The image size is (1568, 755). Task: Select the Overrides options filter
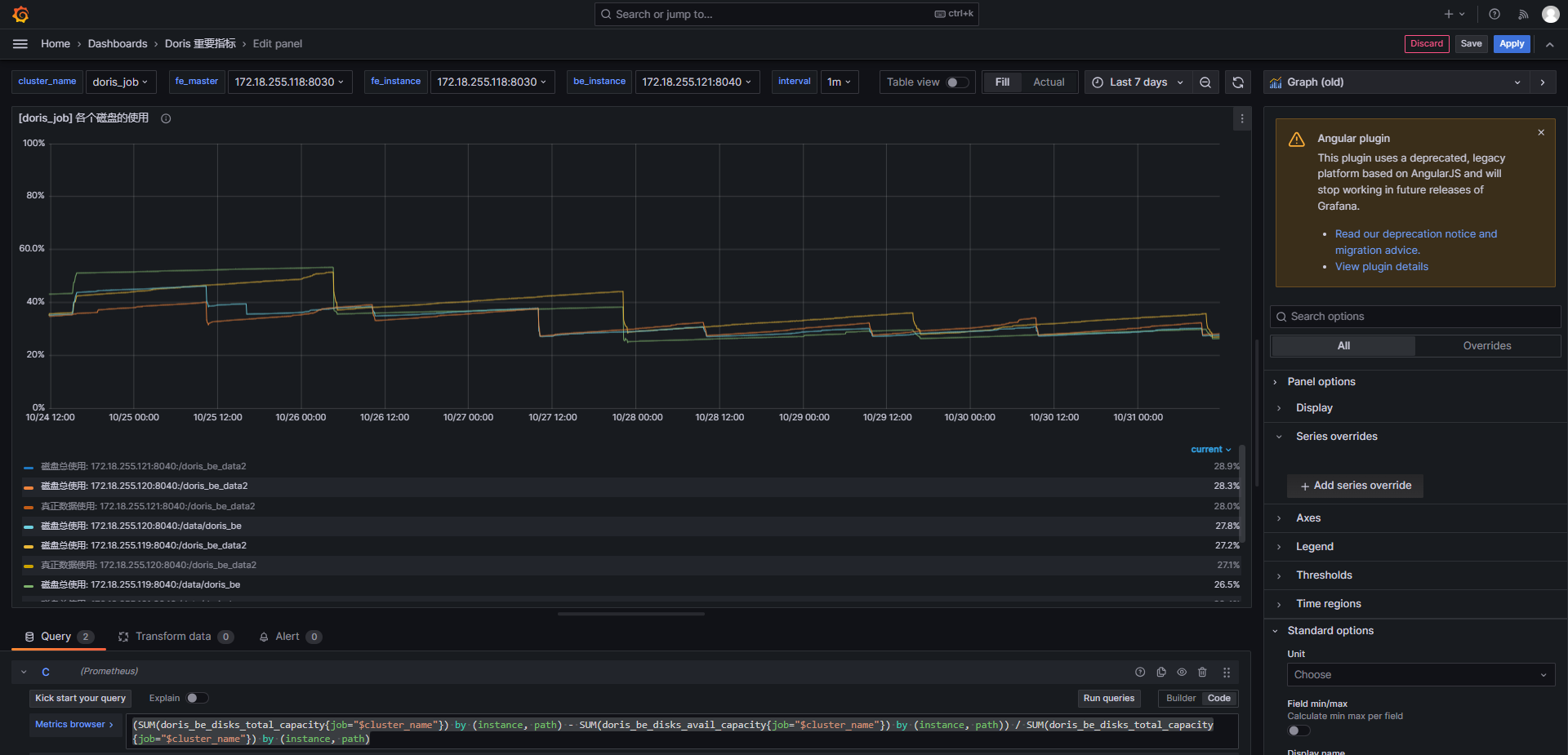[x=1486, y=346]
